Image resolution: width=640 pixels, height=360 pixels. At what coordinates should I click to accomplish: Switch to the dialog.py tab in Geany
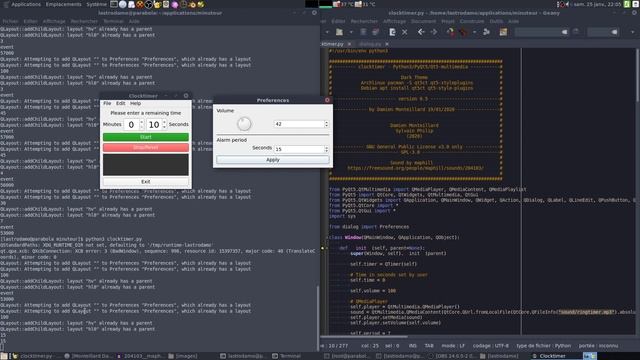point(370,44)
